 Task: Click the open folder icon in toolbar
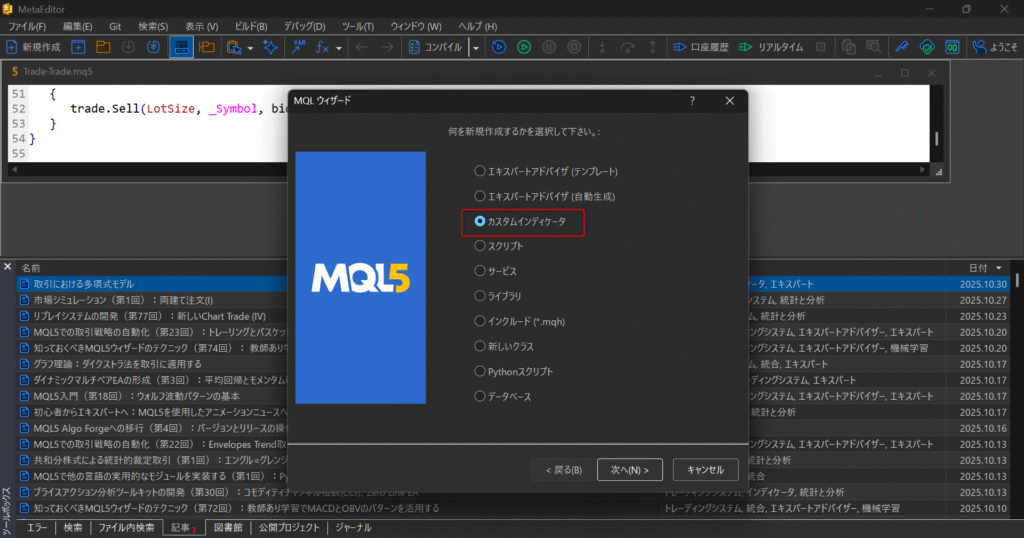103,47
